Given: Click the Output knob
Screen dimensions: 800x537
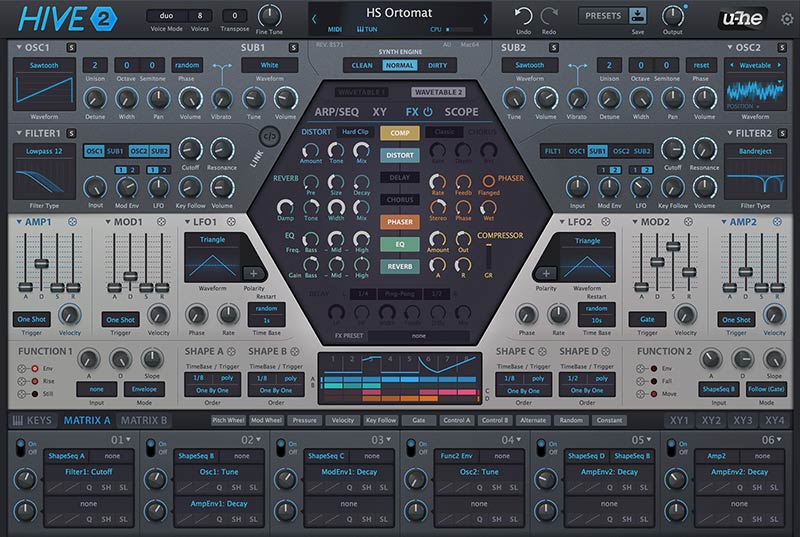Looking at the screenshot, I should (672, 16).
